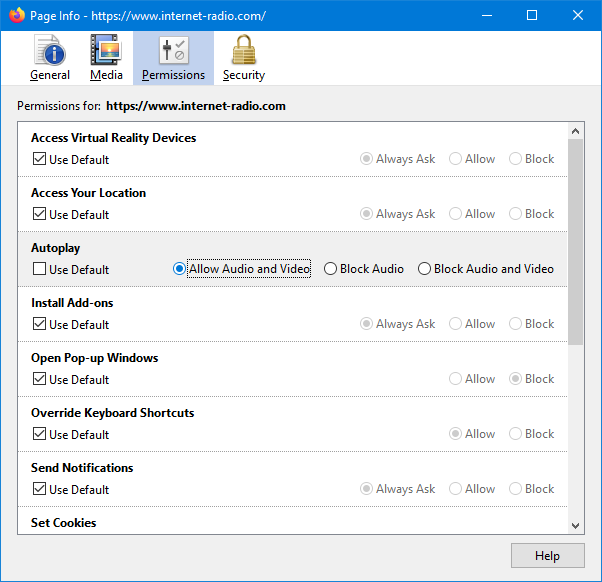Uncheck Use Default for Virtual Reality Devices
Screen dimensions: 602x582
40,159
